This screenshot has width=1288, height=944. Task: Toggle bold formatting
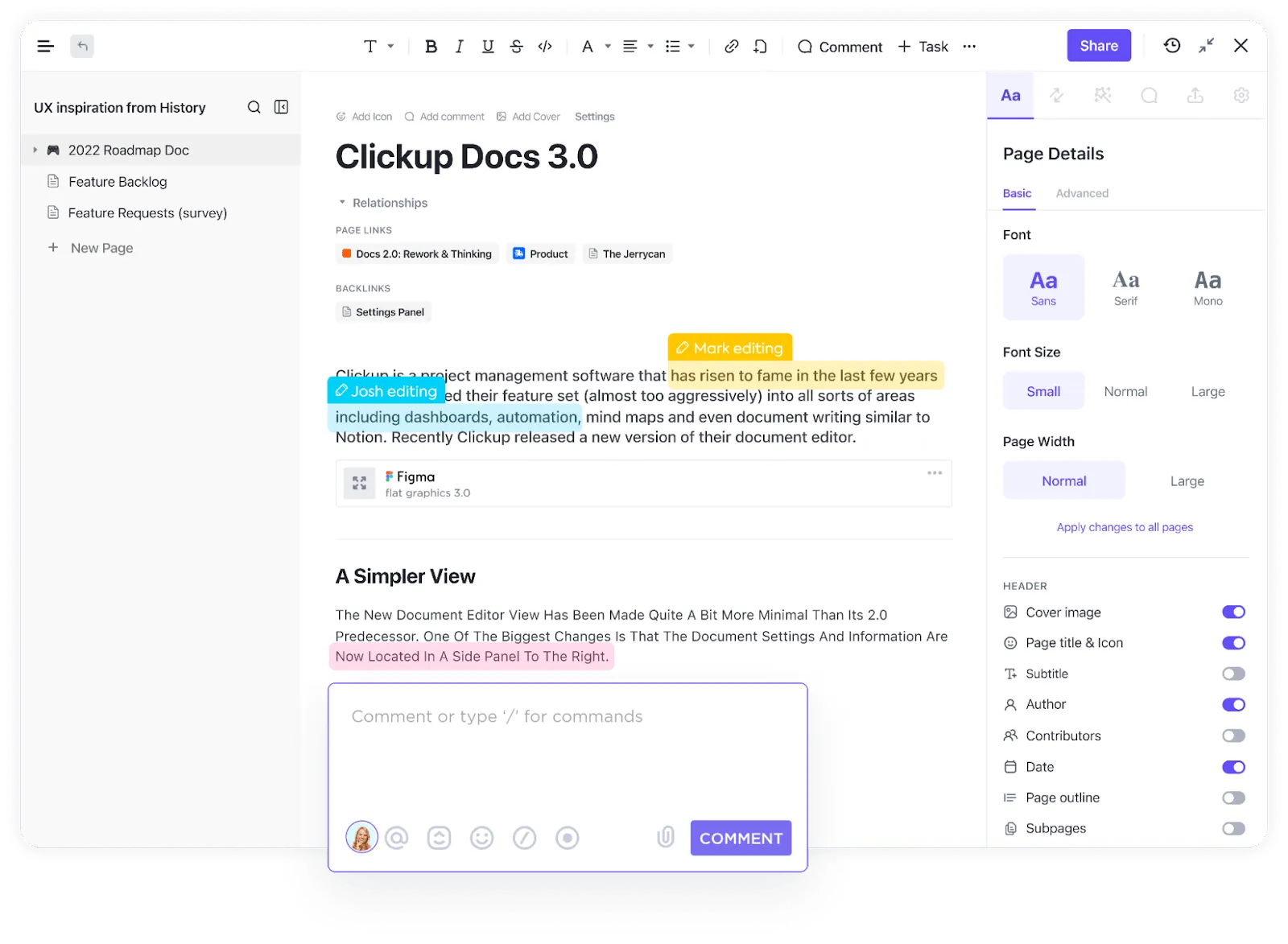(x=431, y=47)
